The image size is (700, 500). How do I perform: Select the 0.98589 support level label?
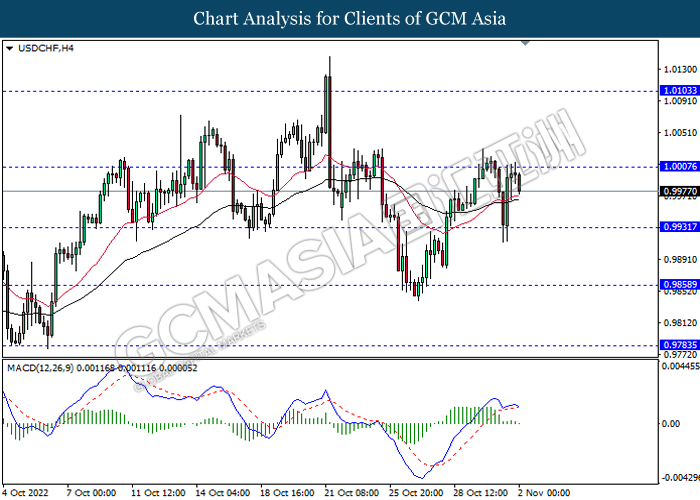pyautogui.click(x=680, y=284)
